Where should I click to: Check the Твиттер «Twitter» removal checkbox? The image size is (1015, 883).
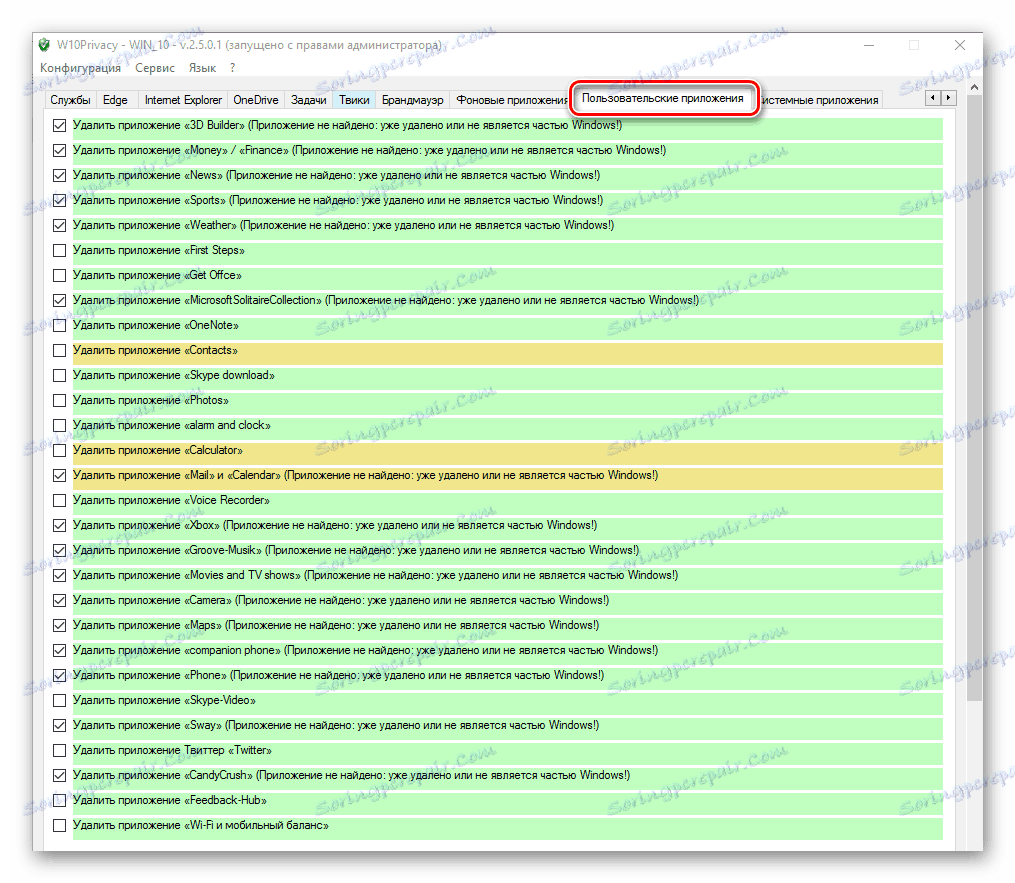pos(60,751)
